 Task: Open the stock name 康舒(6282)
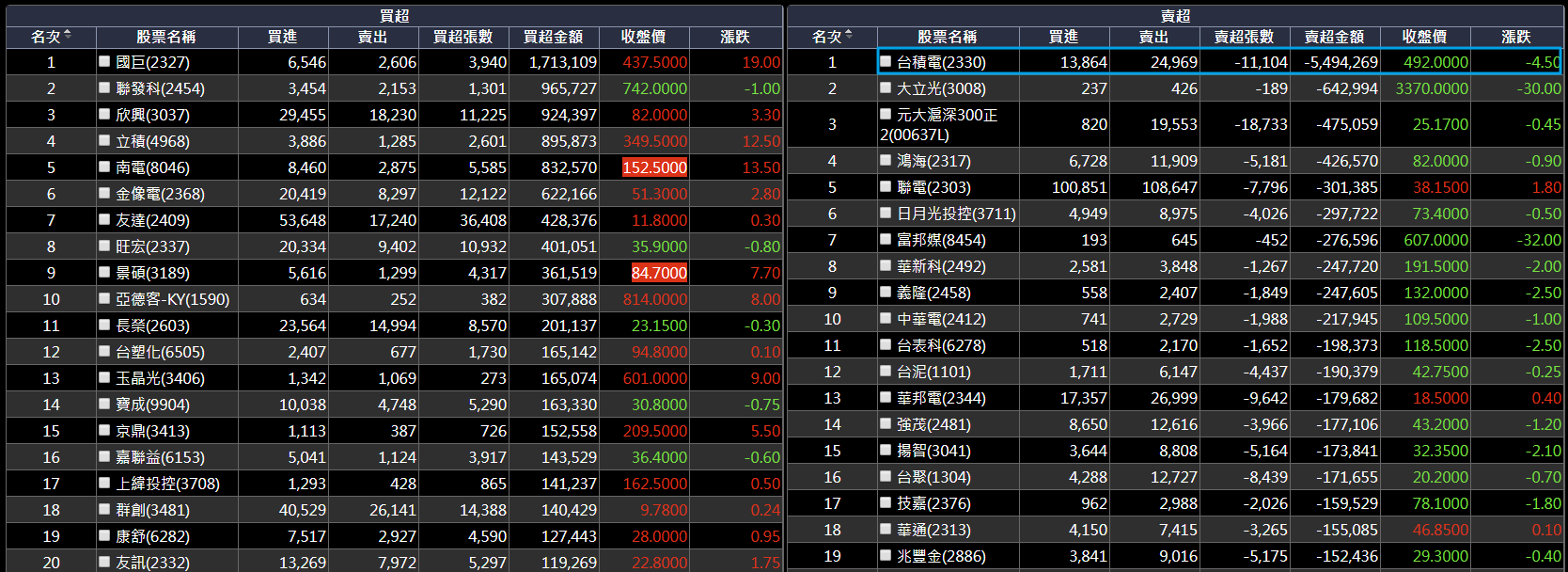152,536
